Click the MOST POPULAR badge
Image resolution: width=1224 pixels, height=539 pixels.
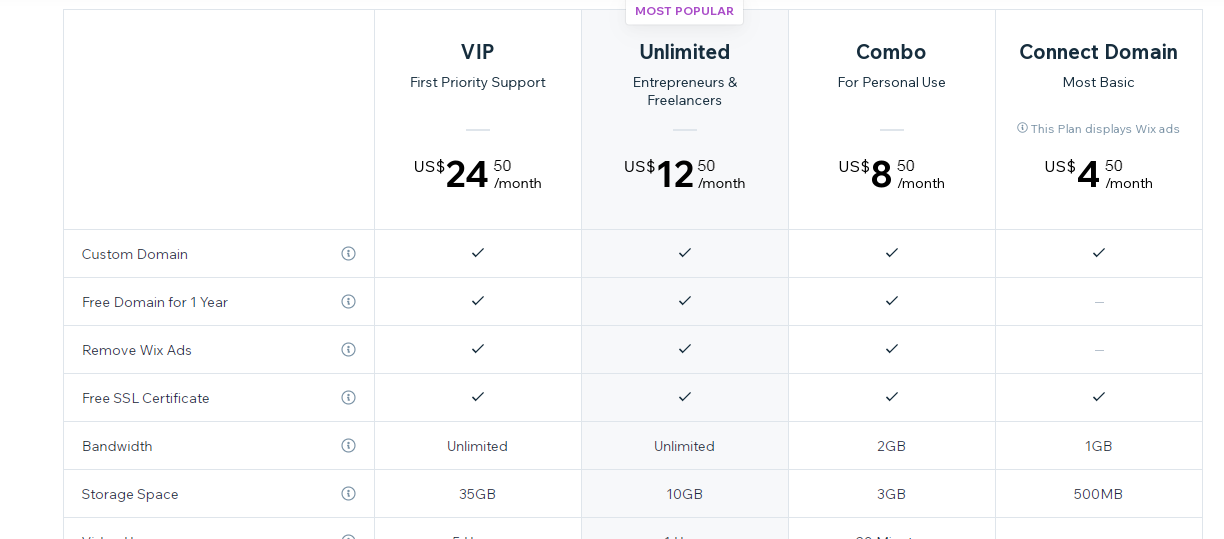(x=684, y=11)
